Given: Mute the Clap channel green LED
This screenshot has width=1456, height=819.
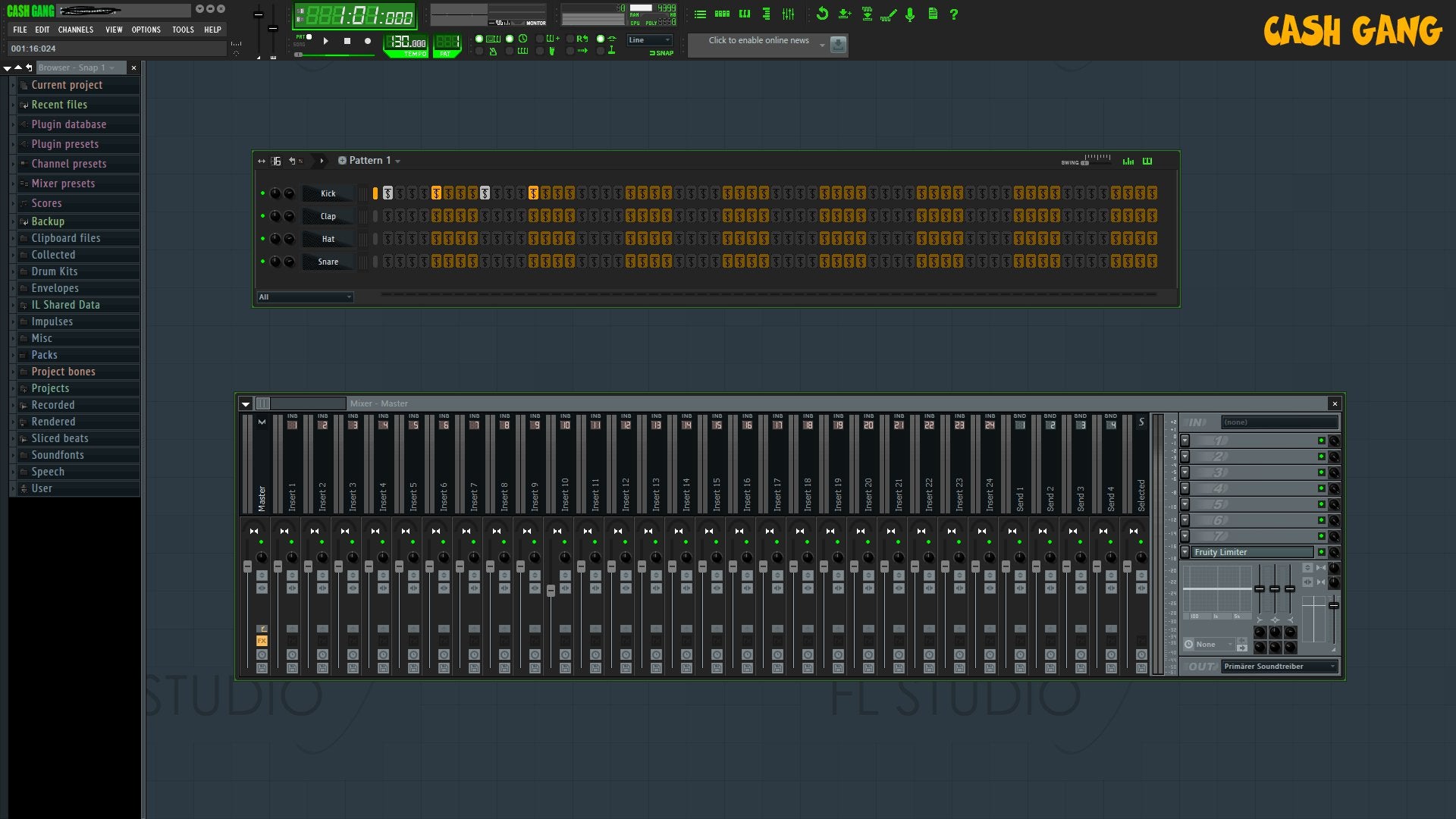Looking at the screenshot, I should point(262,216).
